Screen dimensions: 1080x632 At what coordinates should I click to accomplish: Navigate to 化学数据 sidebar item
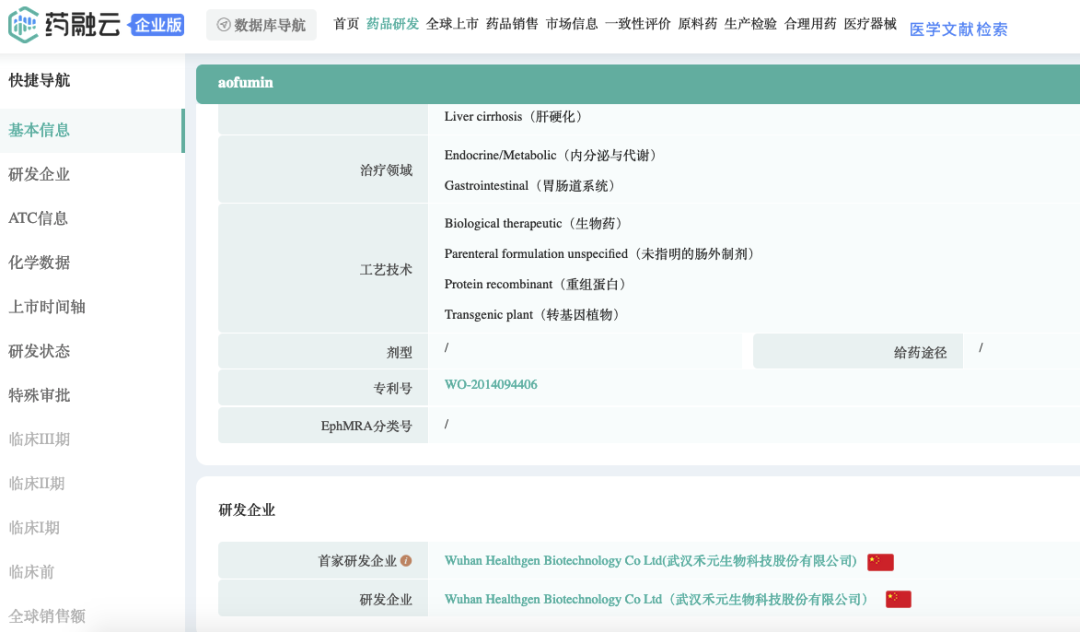click(x=40, y=263)
